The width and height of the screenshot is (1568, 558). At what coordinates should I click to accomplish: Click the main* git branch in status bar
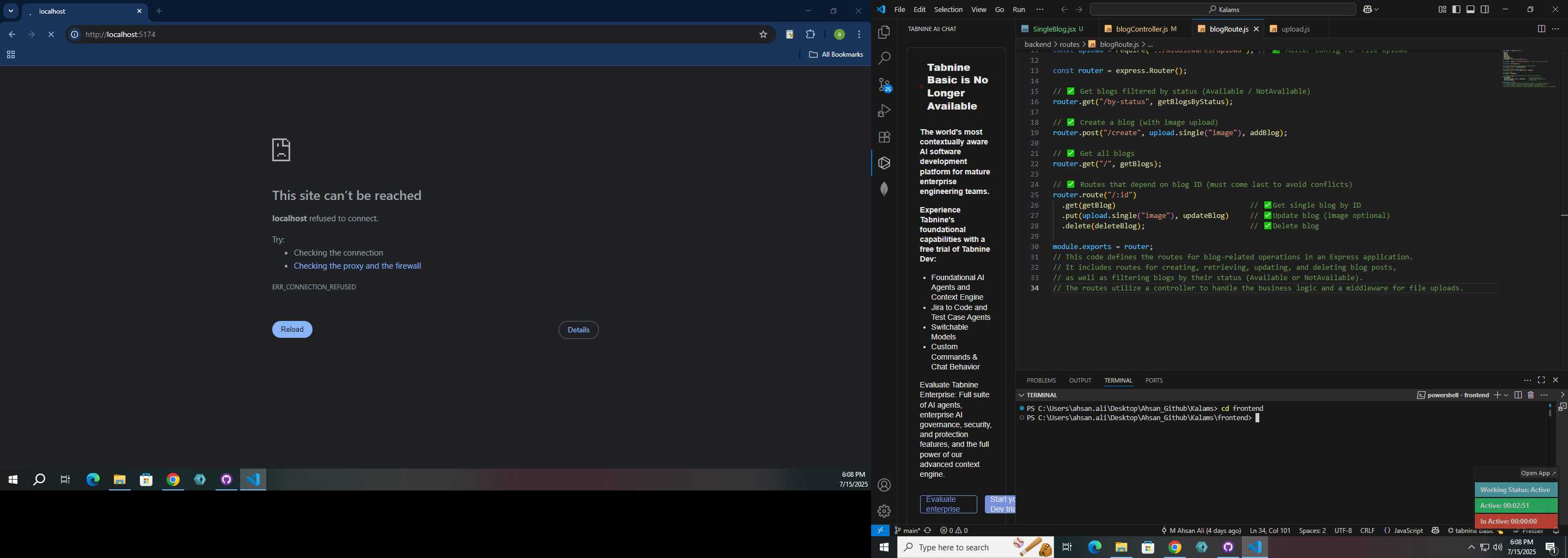pyautogui.click(x=907, y=531)
